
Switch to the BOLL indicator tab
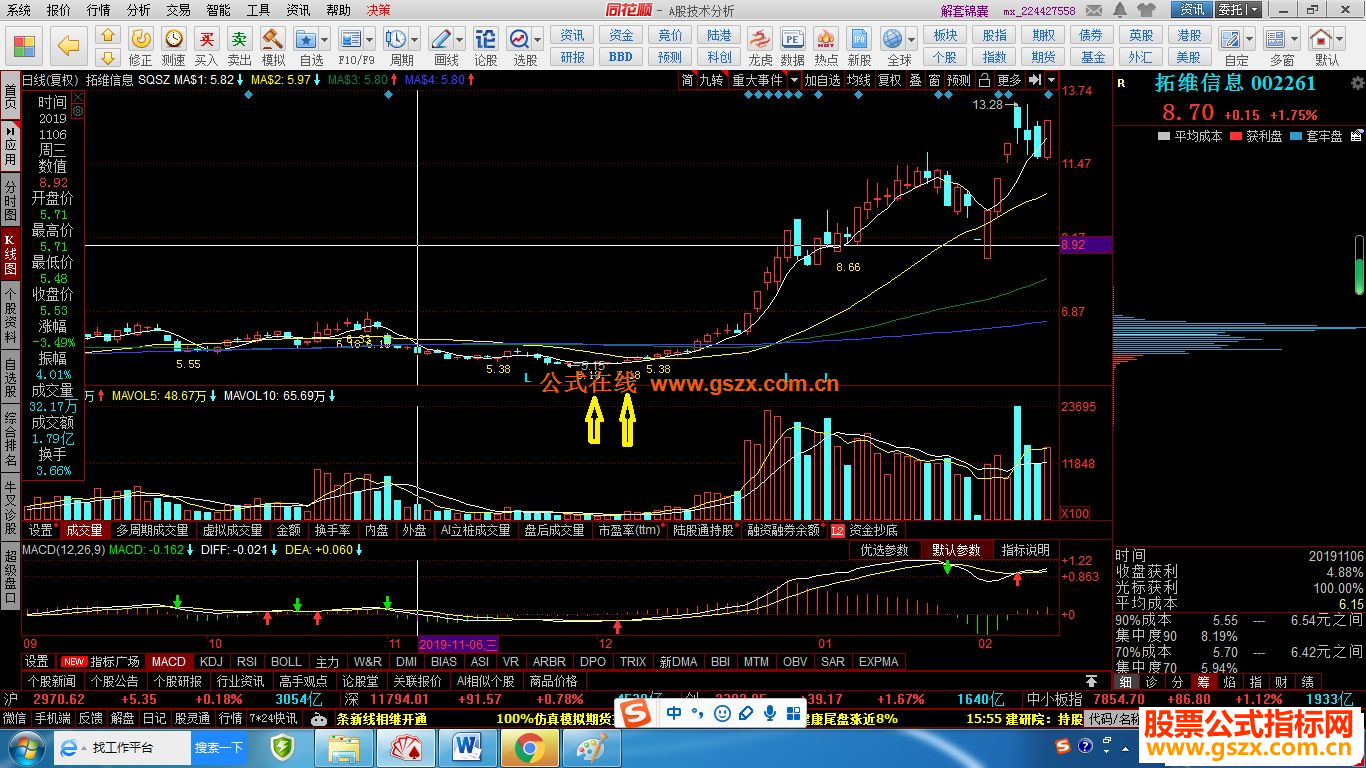[x=286, y=661]
